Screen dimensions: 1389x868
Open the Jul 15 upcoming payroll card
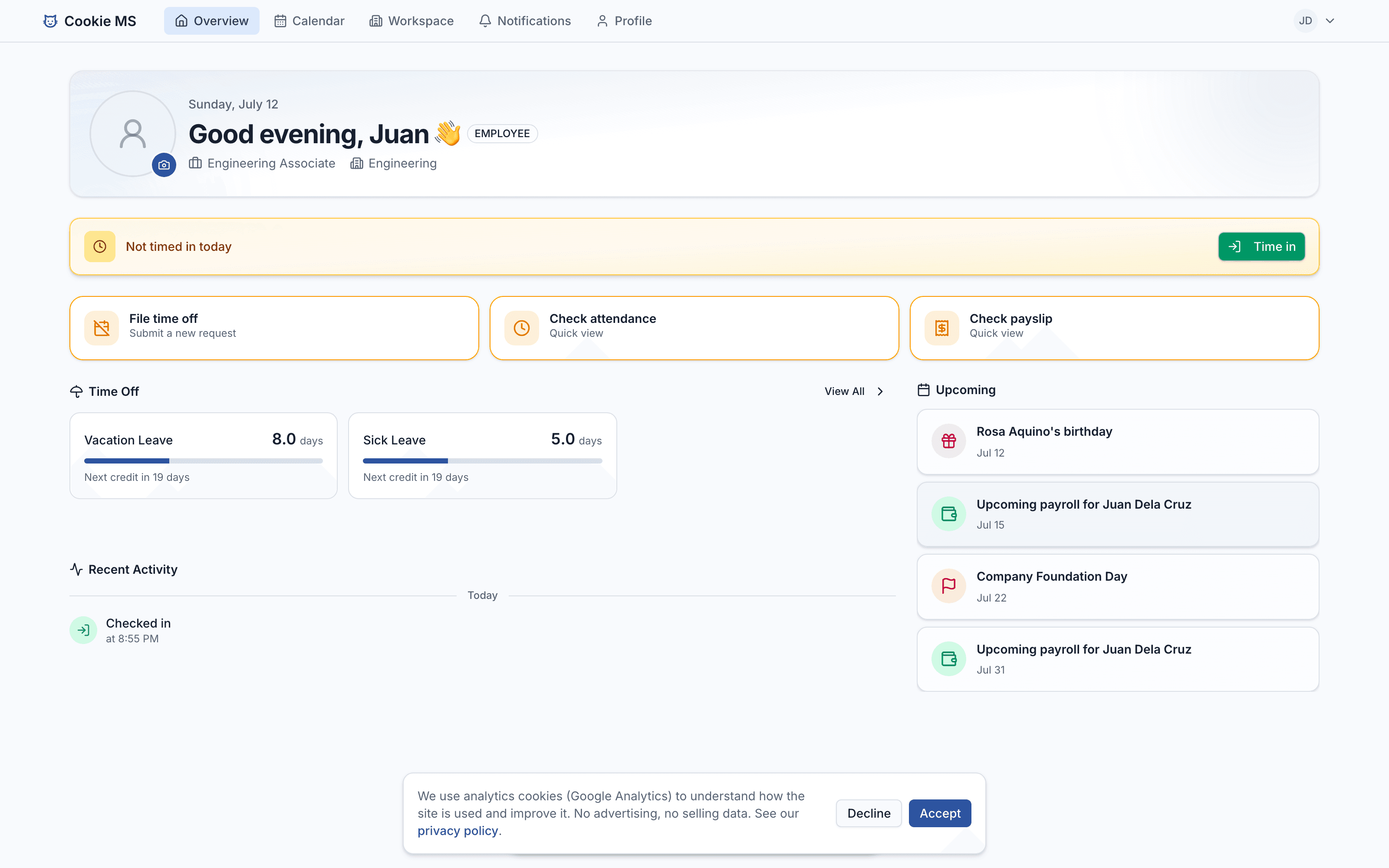pos(1118,514)
